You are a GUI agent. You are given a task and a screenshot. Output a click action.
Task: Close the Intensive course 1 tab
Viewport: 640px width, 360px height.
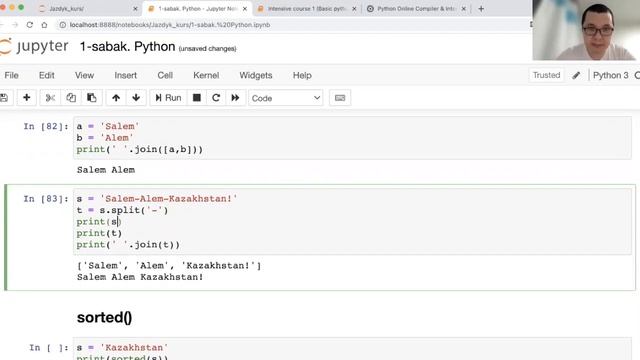[354, 9]
